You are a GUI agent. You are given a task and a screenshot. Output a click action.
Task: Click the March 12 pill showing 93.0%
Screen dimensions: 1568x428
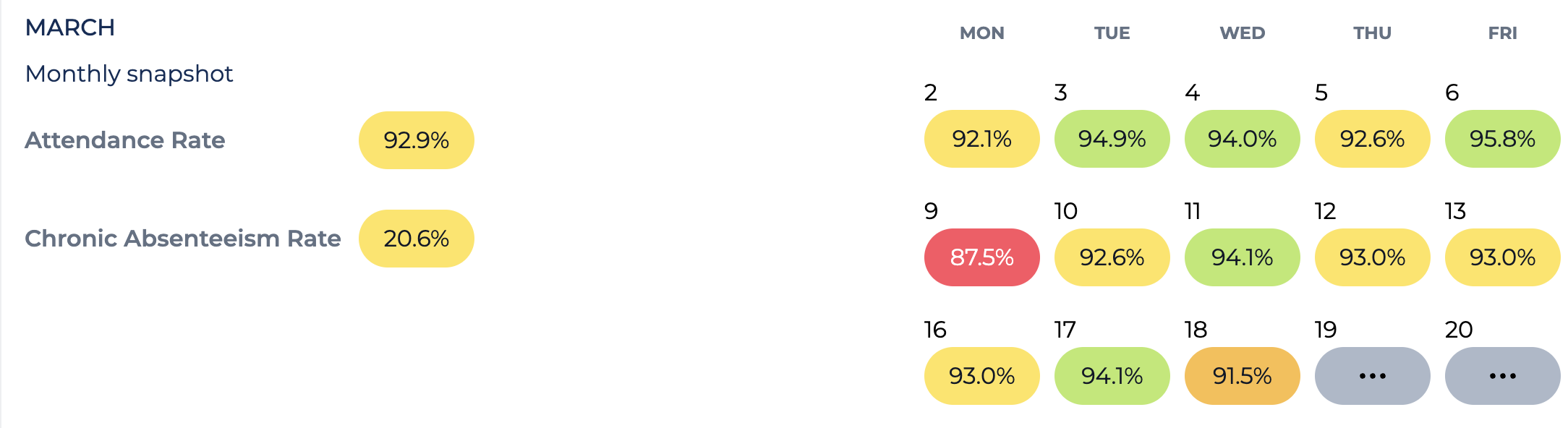point(1372,257)
